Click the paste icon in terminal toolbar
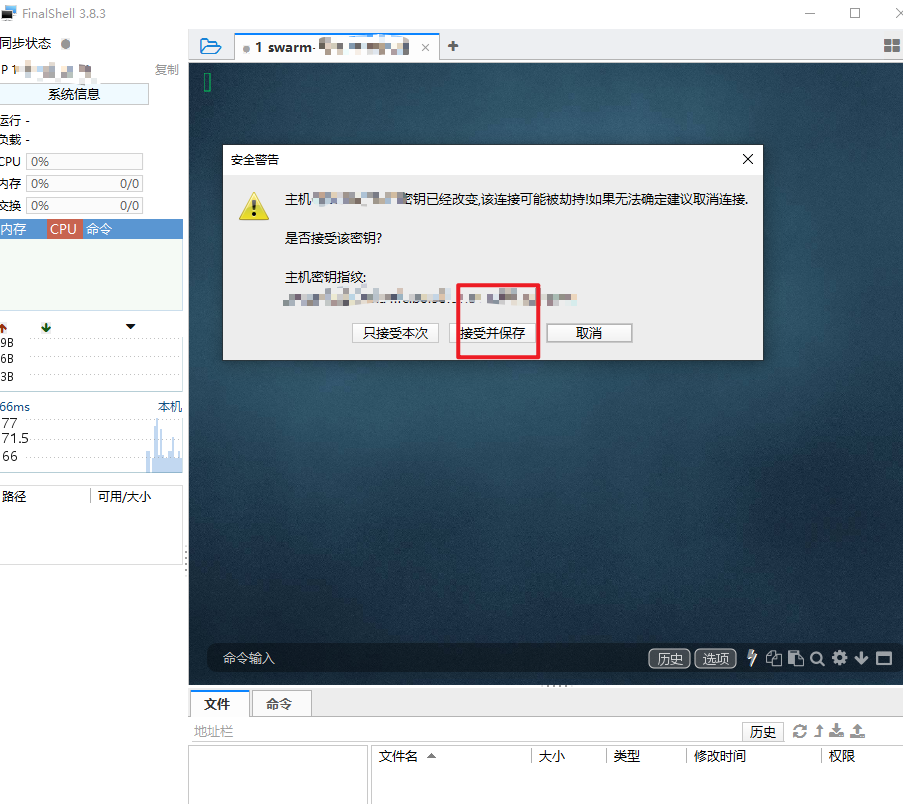This screenshot has height=804, width=903. tap(796, 658)
